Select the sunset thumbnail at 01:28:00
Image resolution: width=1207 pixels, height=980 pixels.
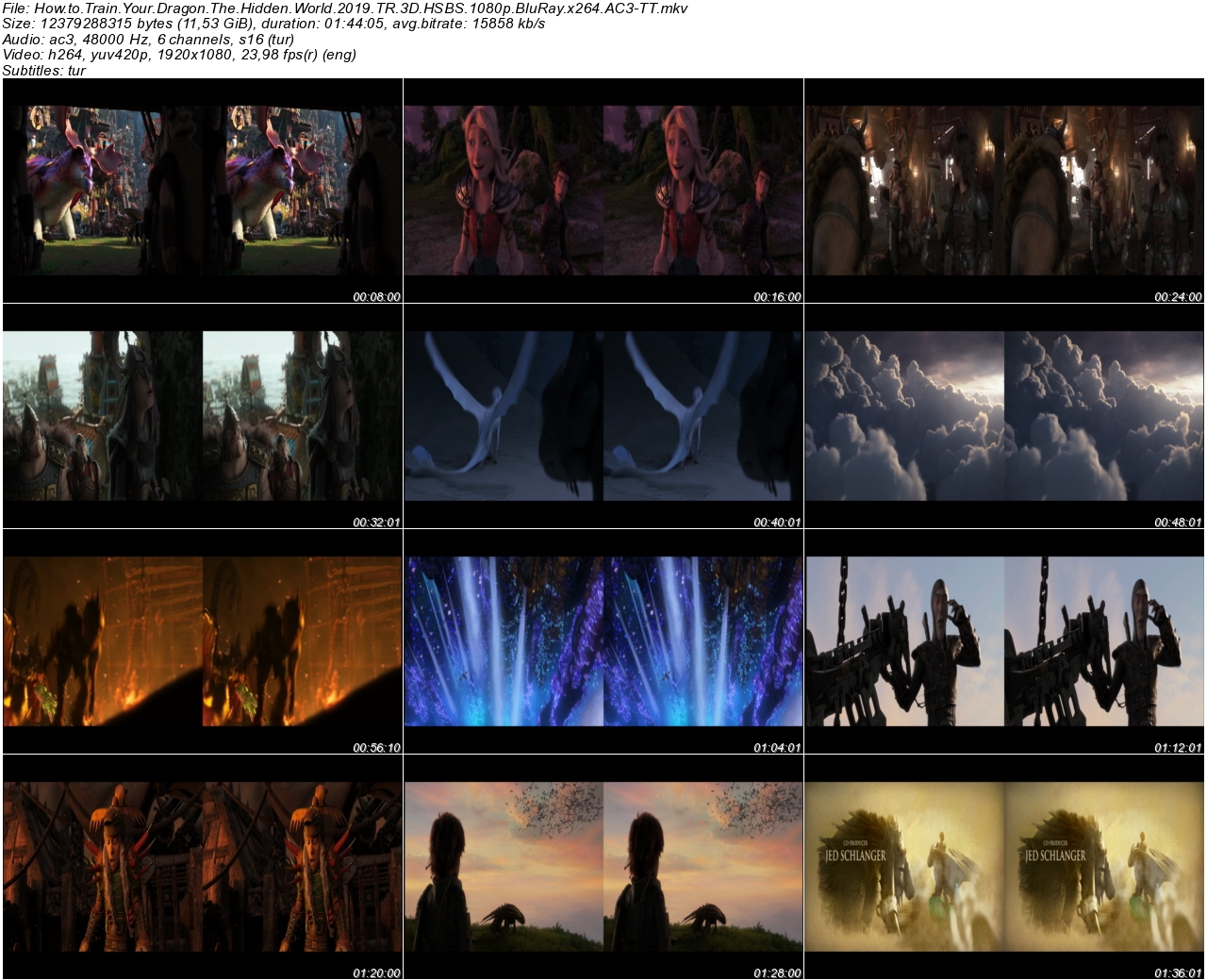pyautogui.click(x=603, y=867)
